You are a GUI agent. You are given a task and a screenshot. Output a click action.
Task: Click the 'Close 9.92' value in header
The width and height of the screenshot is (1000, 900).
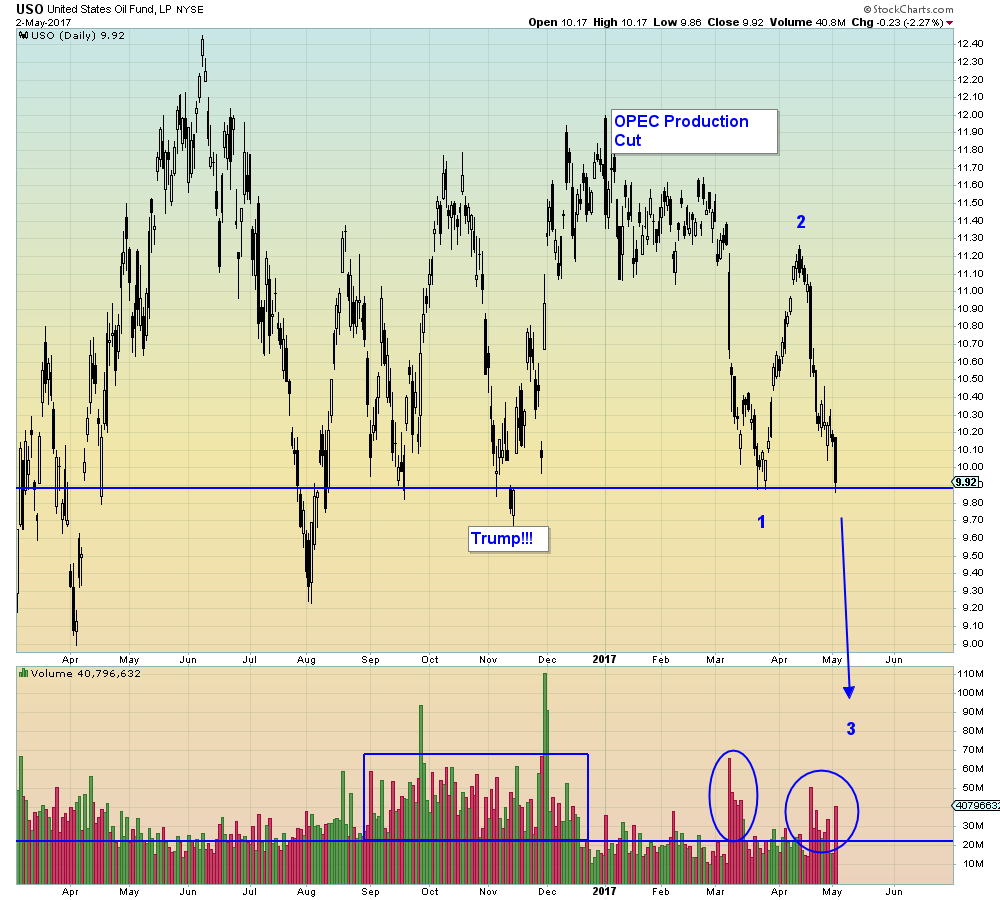click(x=735, y=22)
